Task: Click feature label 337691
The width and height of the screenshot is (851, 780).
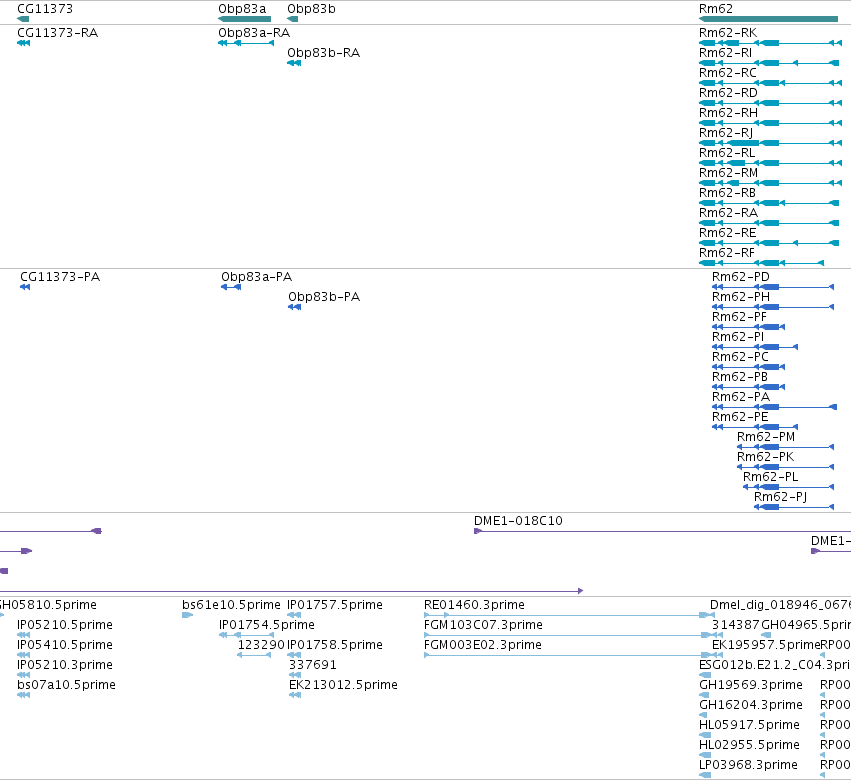Action: [313, 665]
